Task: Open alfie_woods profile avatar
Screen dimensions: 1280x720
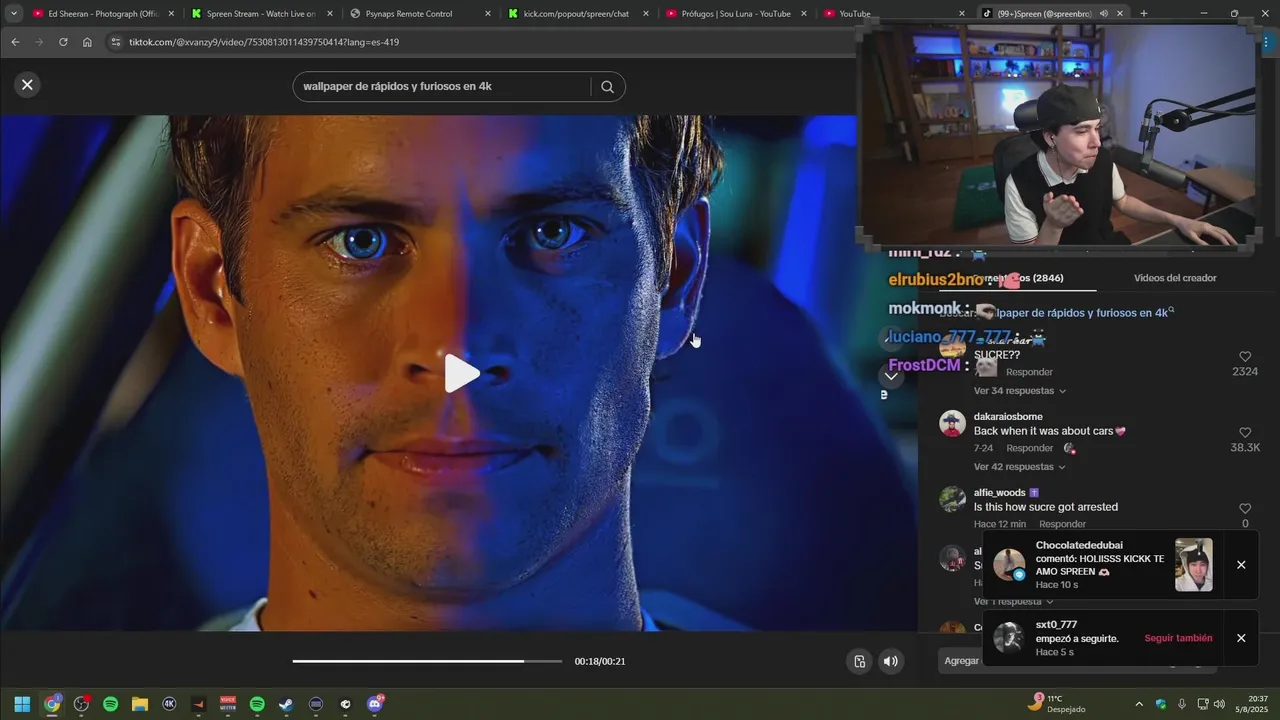Action: coord(952,499)
